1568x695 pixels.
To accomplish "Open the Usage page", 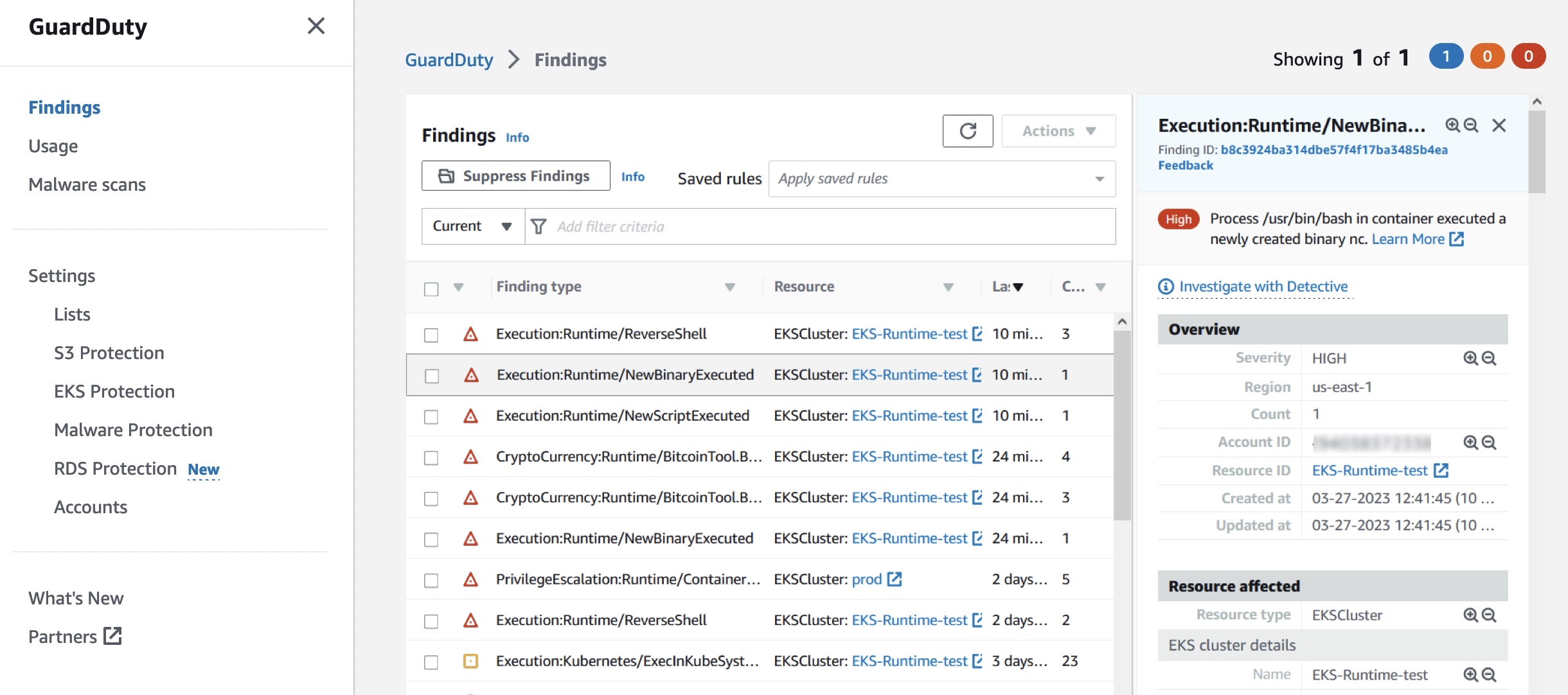I will 53,146.
